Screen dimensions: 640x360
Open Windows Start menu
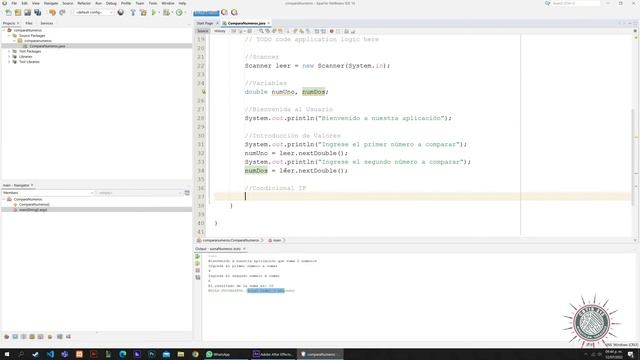pos(7,354)
